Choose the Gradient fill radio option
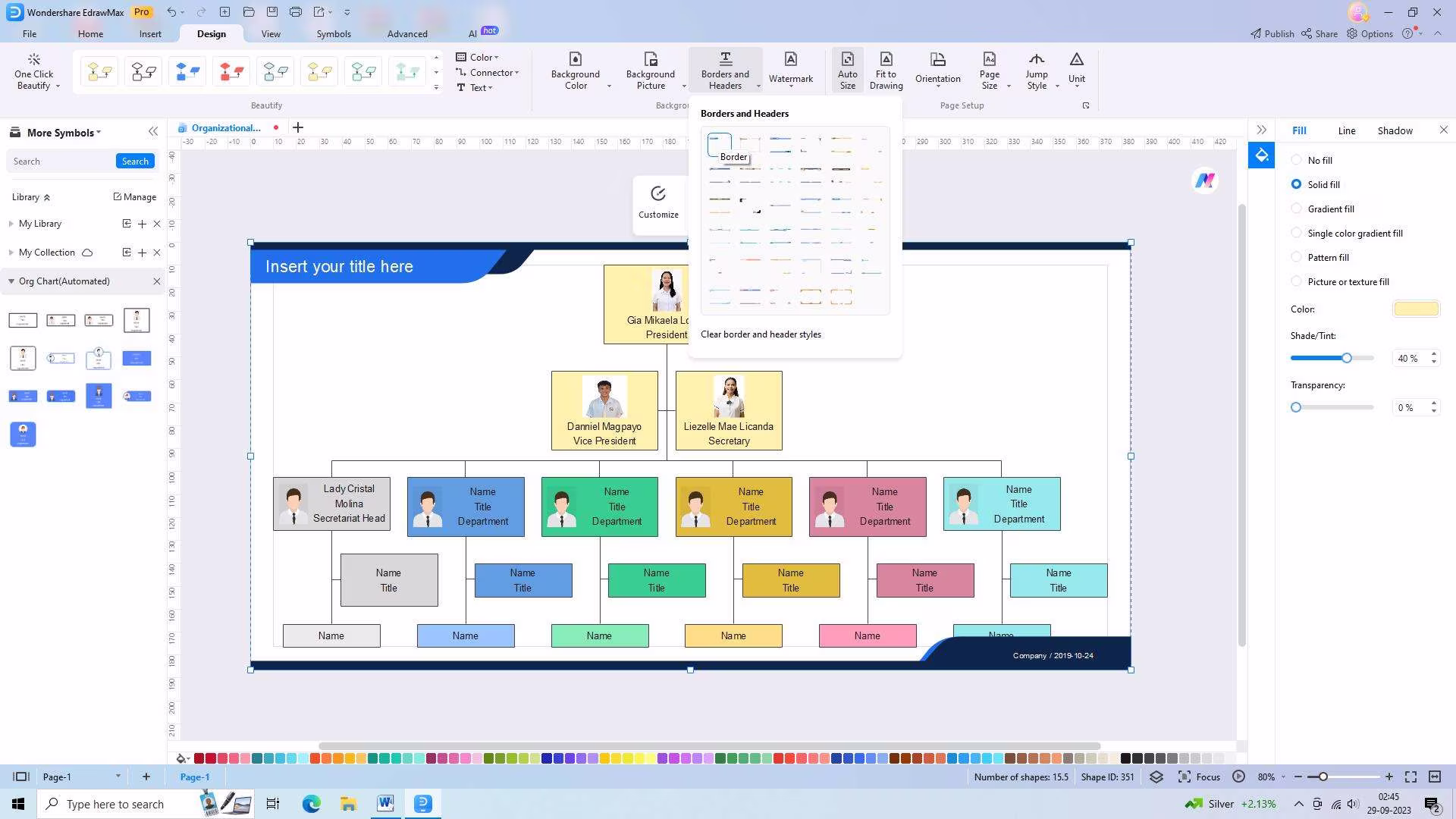 coord(1296,209)
